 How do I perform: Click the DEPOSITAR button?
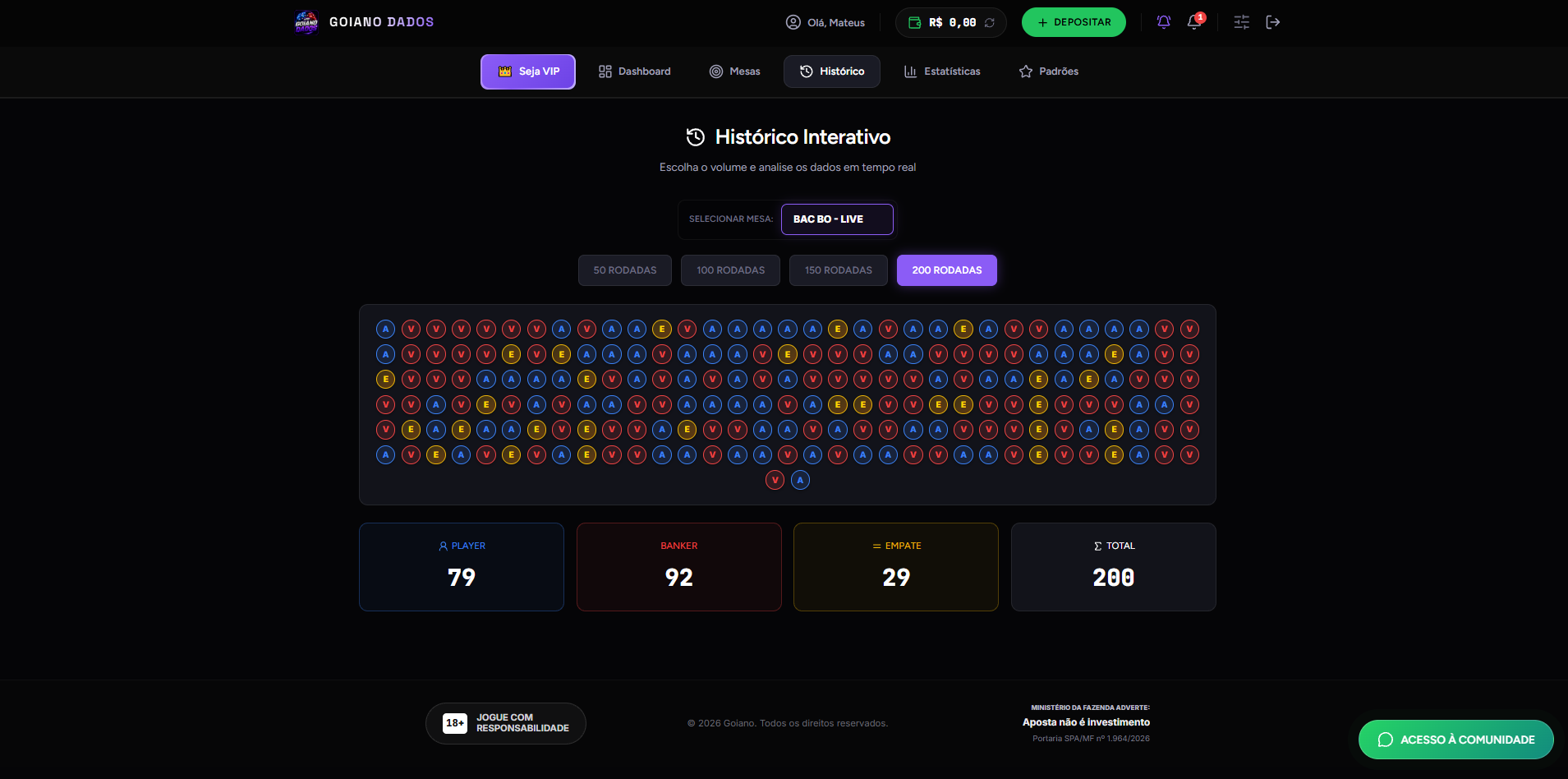(x=1074, y=22)
